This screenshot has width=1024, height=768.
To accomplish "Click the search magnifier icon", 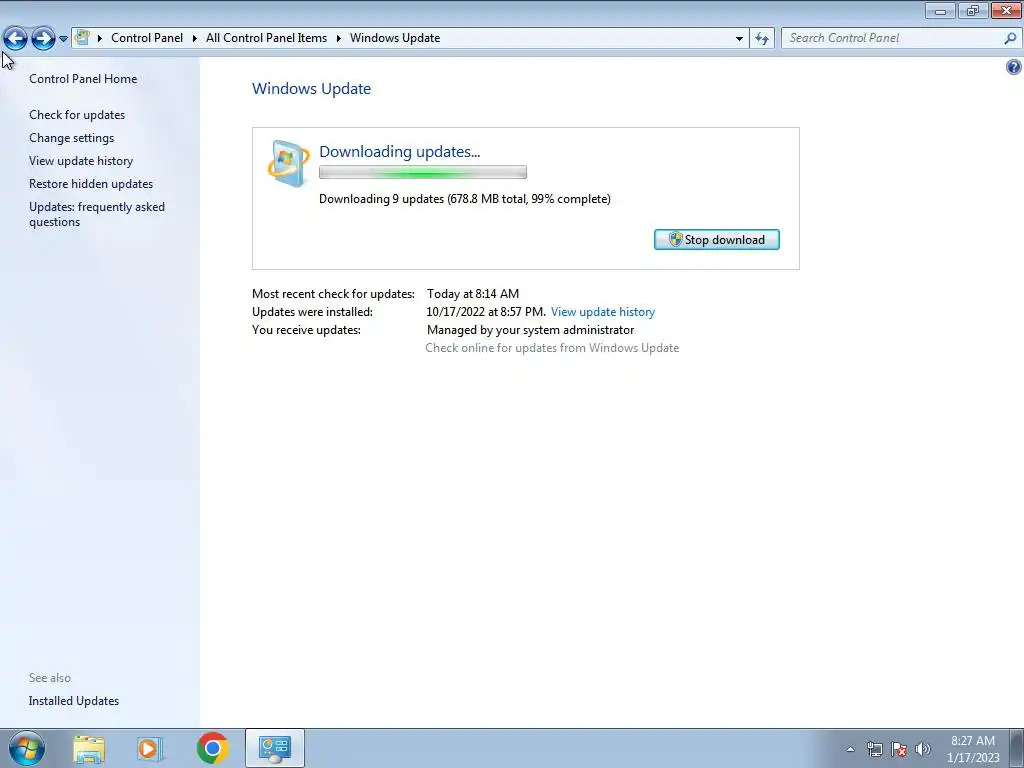I will click(1010, 38).
